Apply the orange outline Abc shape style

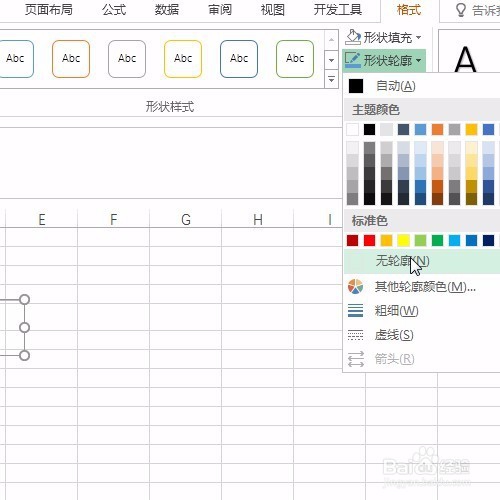[x=71, y=59]
